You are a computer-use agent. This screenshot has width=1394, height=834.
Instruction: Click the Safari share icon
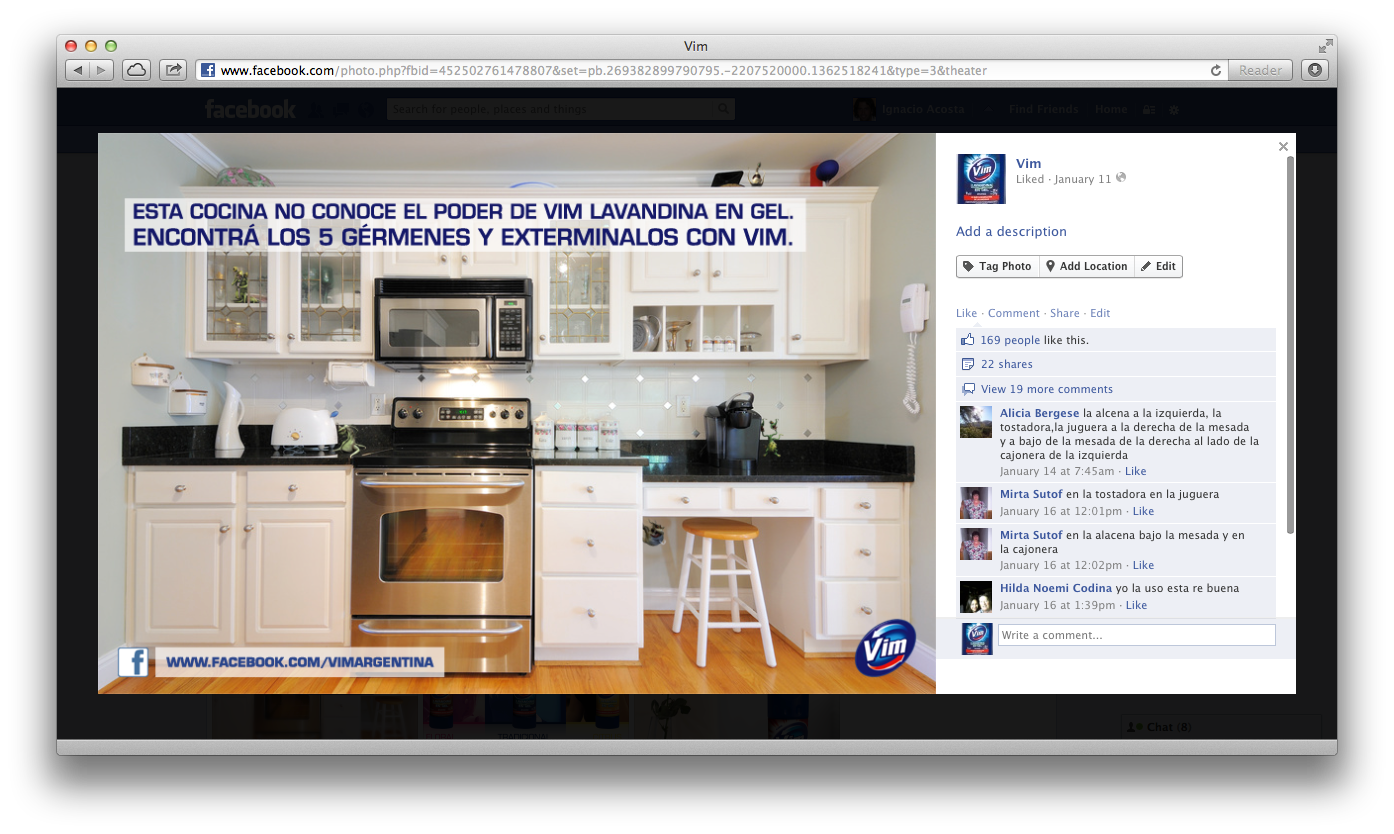coord(173,70)
